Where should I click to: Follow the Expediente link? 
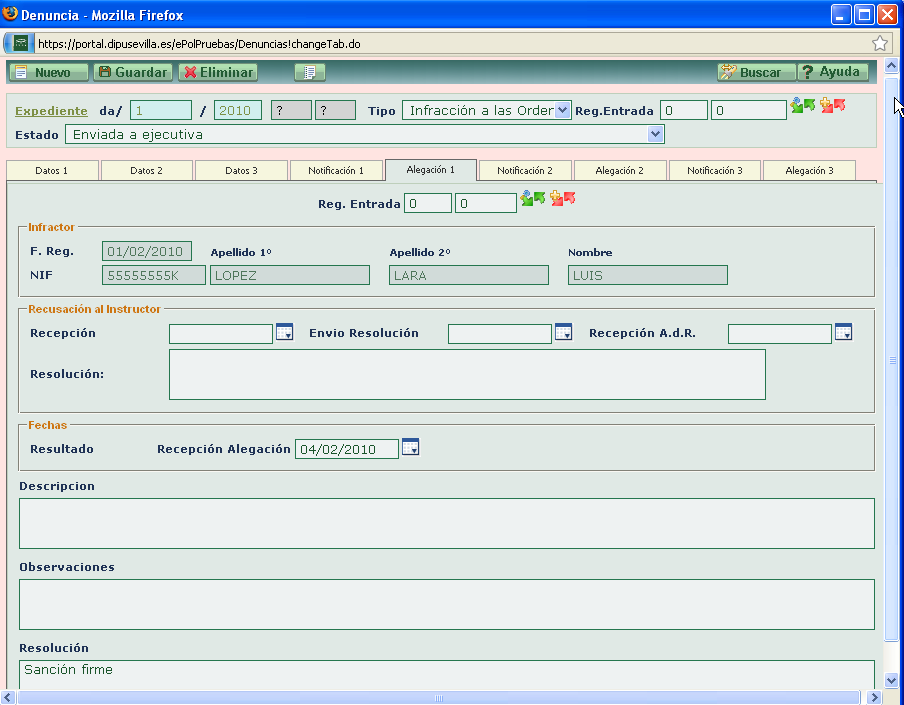pyautogui.click(x=51, y=111)
